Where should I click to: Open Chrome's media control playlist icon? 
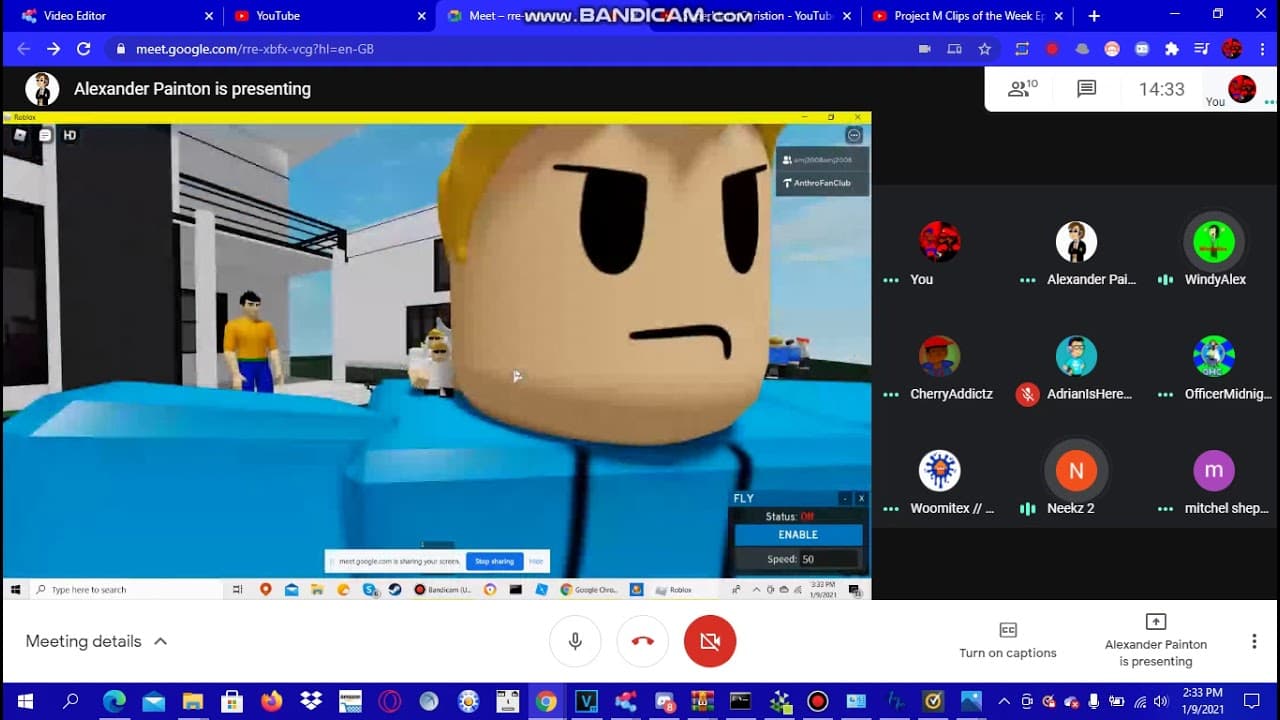[1202, 48]
